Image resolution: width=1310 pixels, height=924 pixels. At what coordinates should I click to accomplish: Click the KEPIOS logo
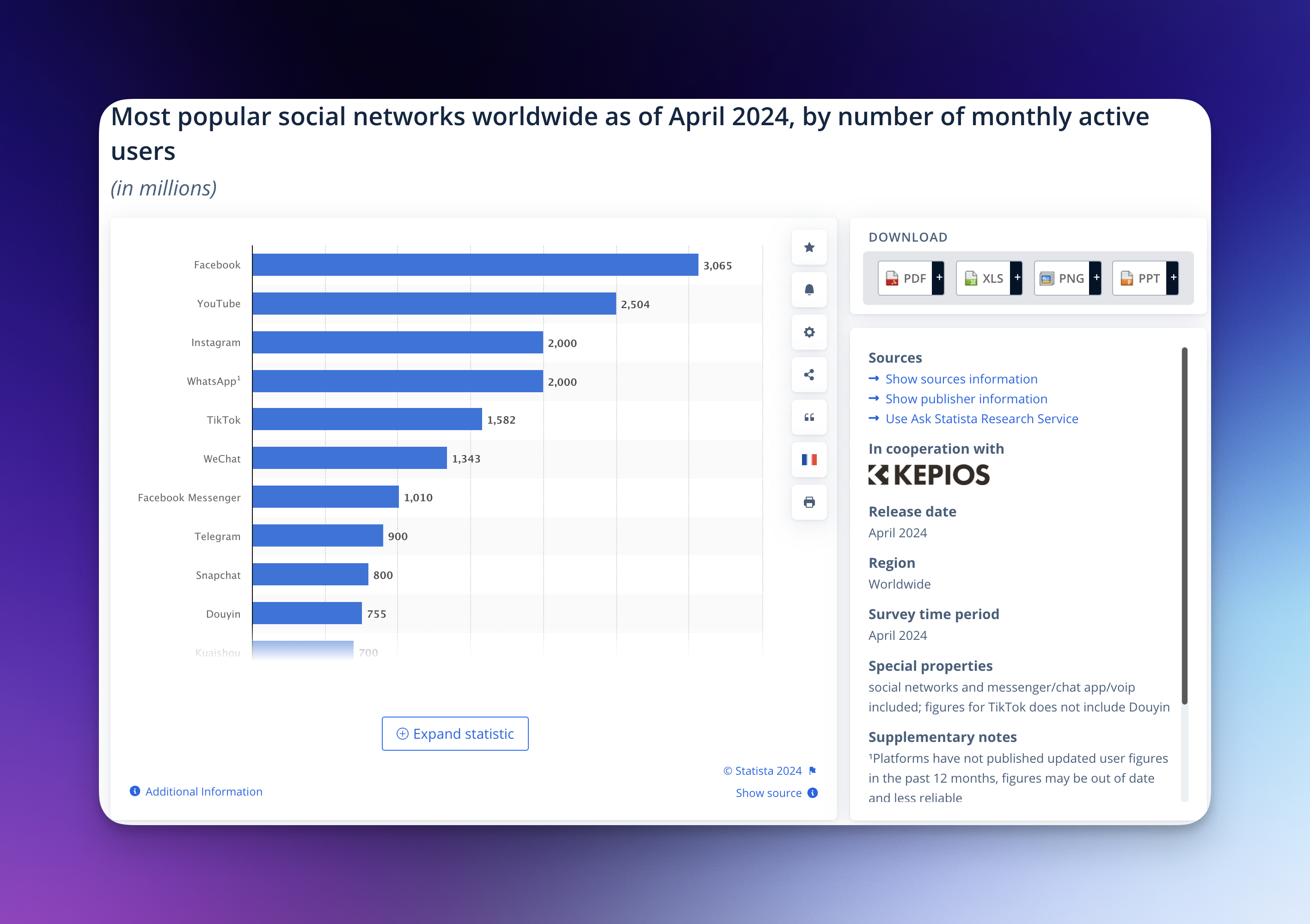coord(929,475)
